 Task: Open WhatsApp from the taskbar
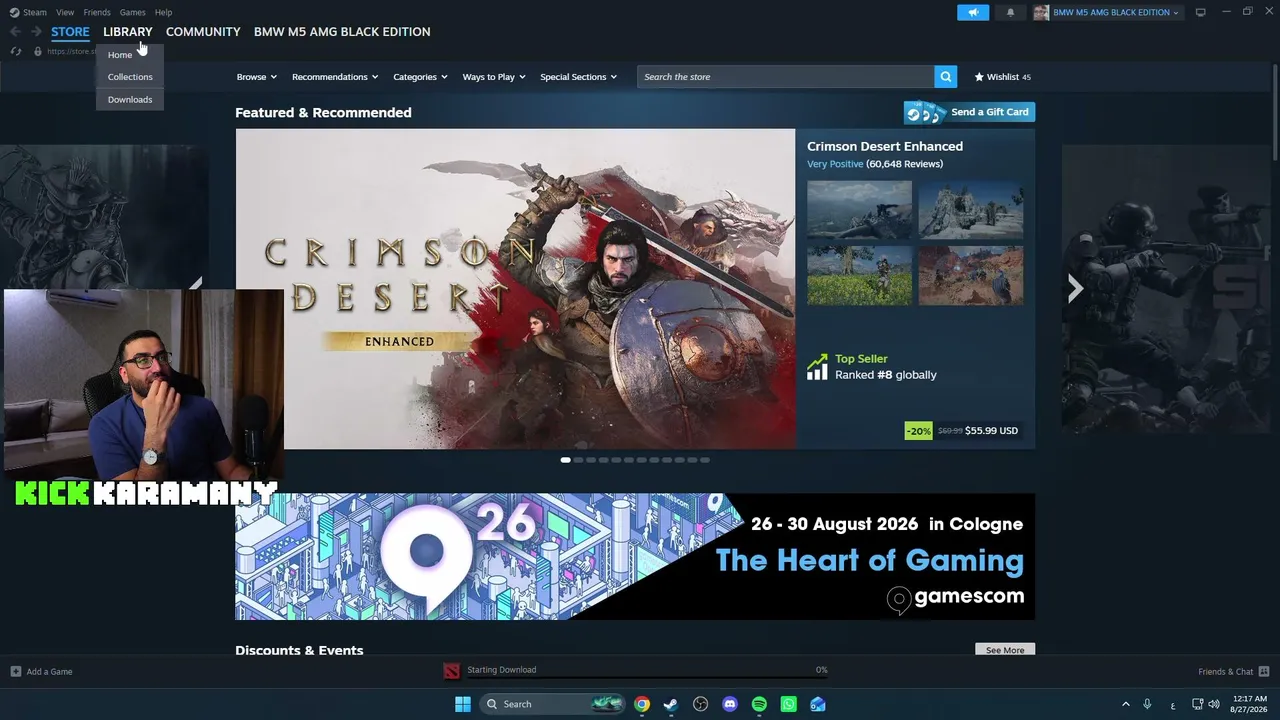[788, 704]
